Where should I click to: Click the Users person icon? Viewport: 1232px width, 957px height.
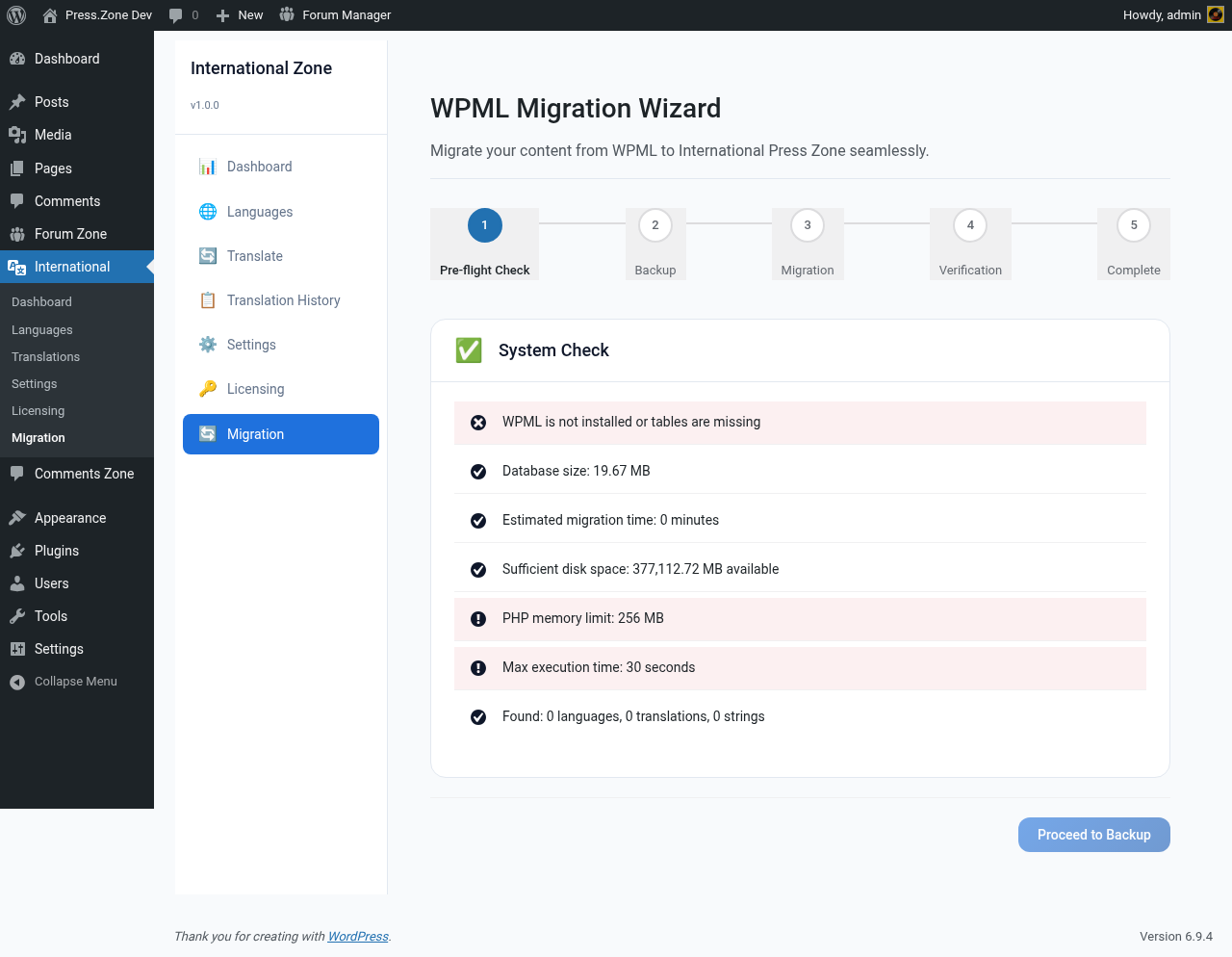pyautogui.click(x=17, y=583)
